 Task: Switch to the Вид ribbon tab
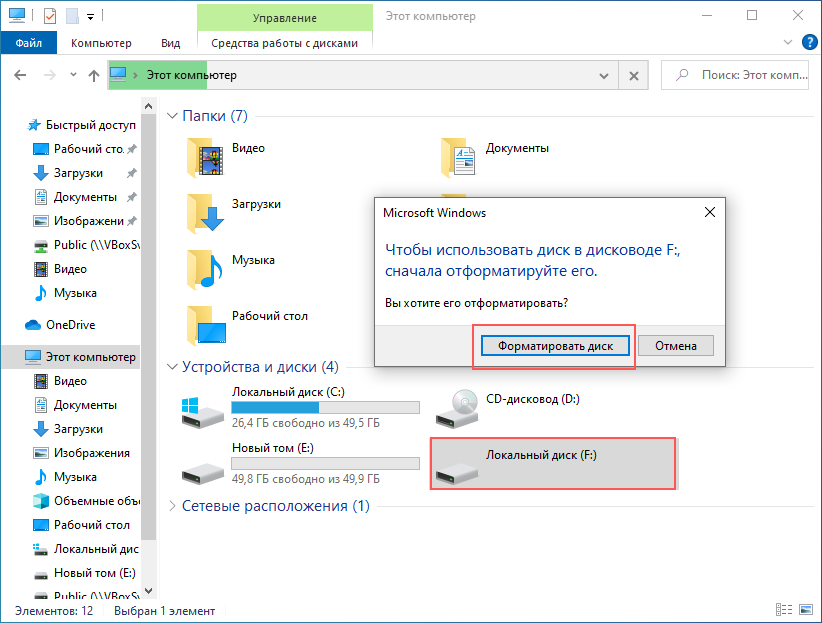(170, 43)
